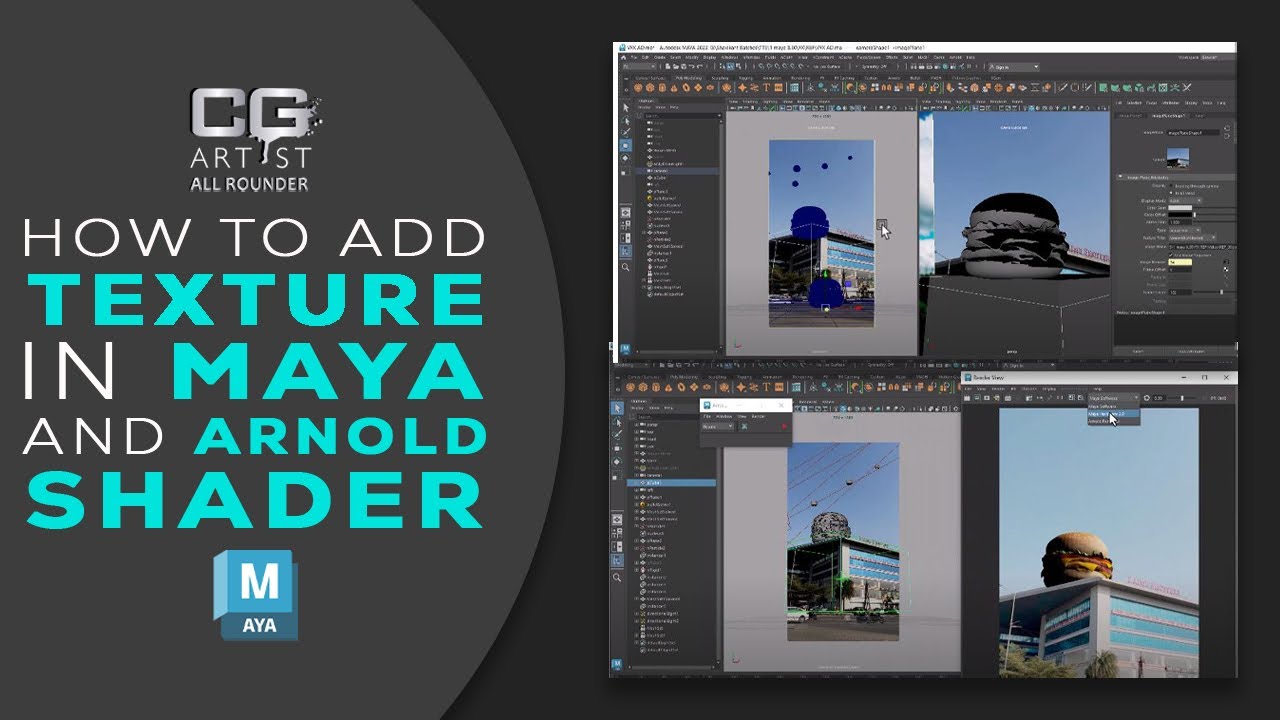Select the arrow Select tool in upper Maya toolbox
The width and height of the screenshot is (1280, 720).
pyautogui.click(x=626, y=108)
